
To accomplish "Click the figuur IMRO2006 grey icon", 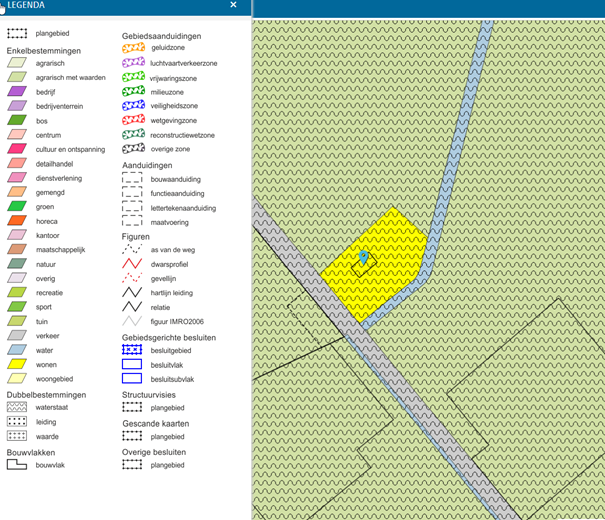I will coord(132,321).
